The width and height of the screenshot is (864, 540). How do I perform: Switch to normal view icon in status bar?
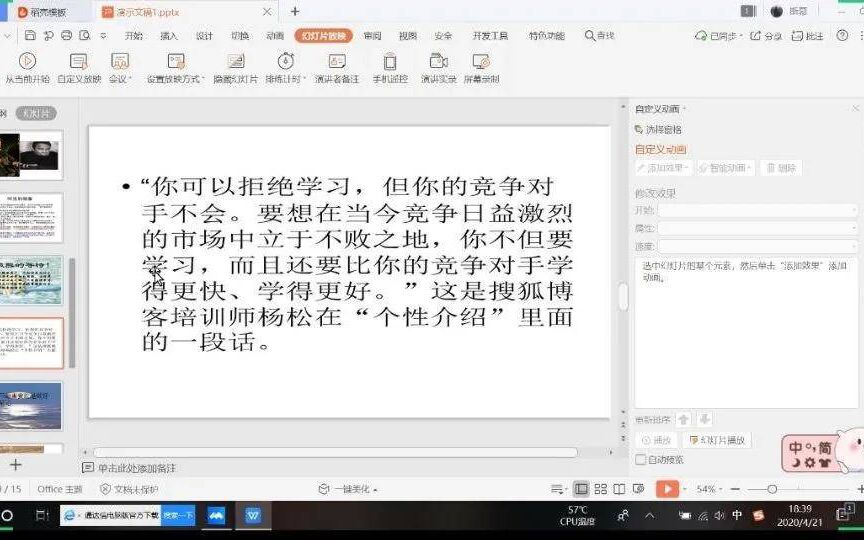coord(581,489)
